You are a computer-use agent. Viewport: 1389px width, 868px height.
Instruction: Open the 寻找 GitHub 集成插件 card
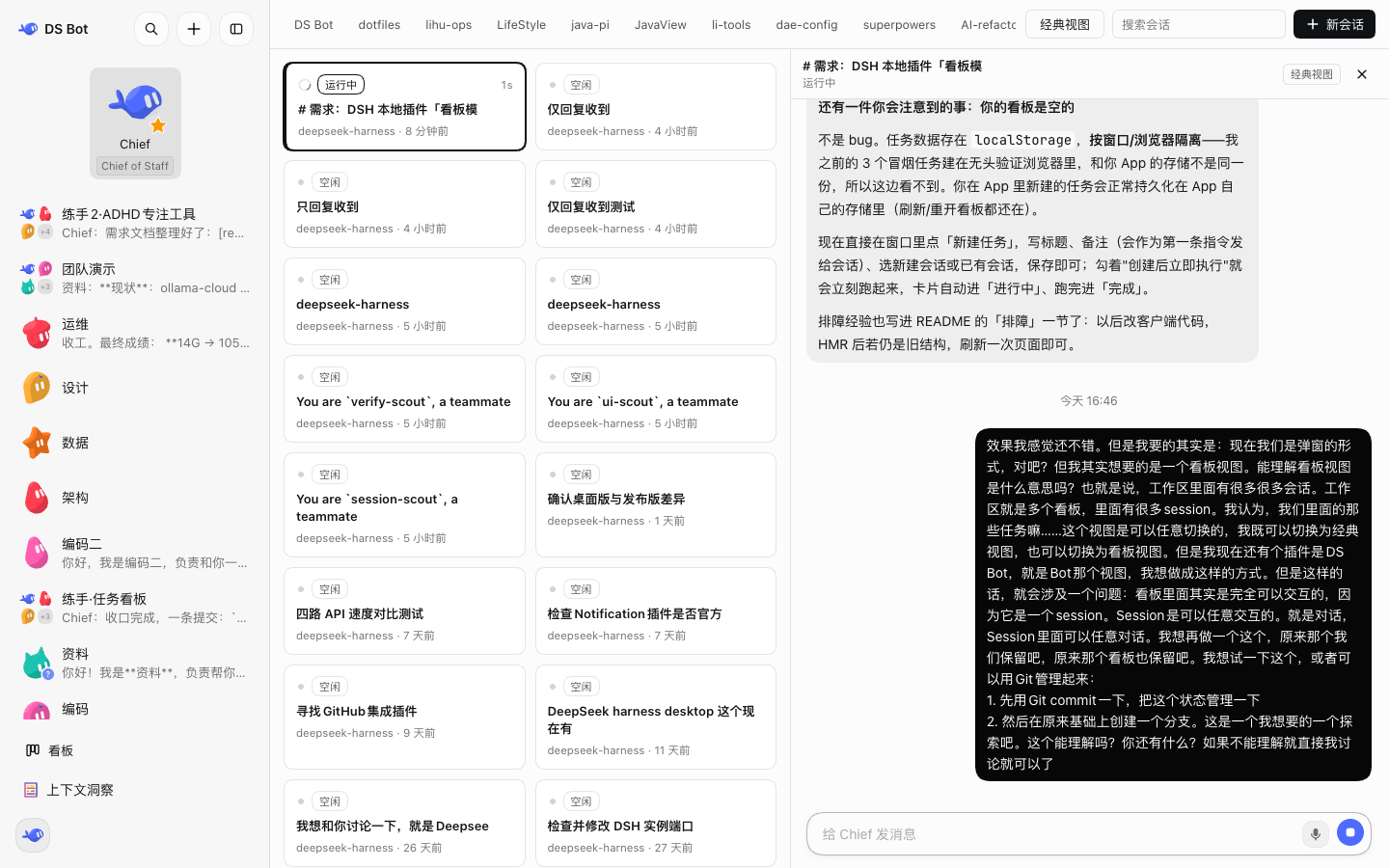pyautogui.click(x=404, y=717)
